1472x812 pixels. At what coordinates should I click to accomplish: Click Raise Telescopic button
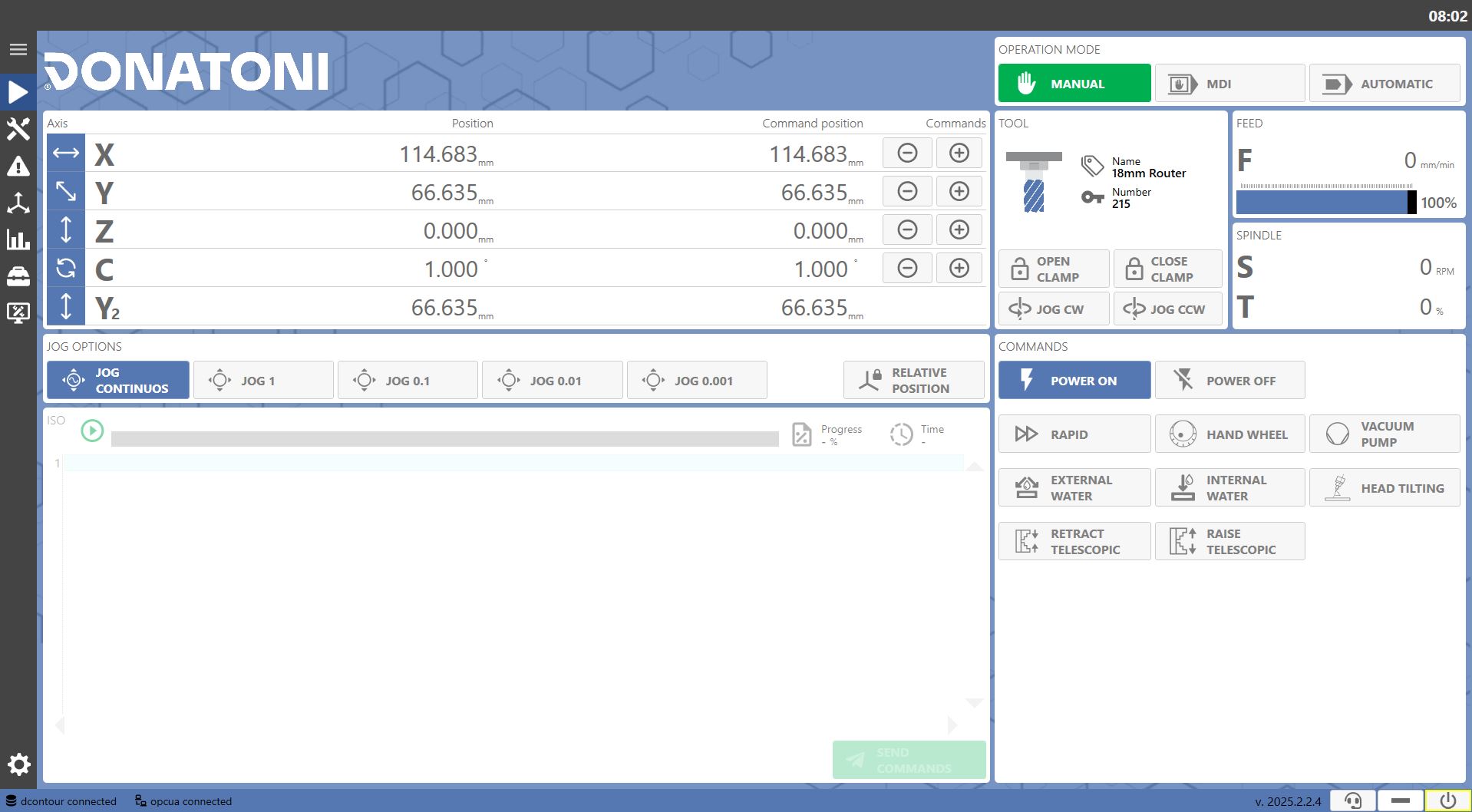1229,541
